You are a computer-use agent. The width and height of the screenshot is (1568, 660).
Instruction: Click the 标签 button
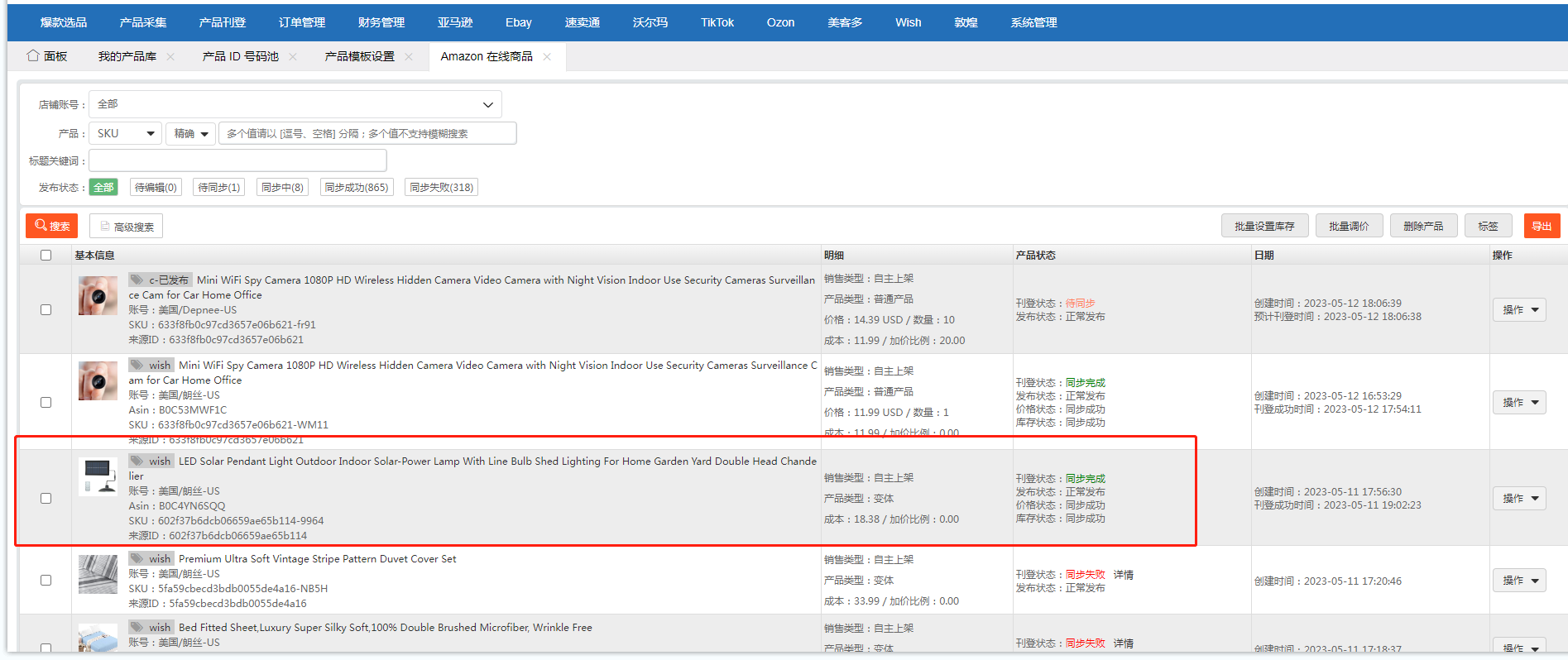1488,226
